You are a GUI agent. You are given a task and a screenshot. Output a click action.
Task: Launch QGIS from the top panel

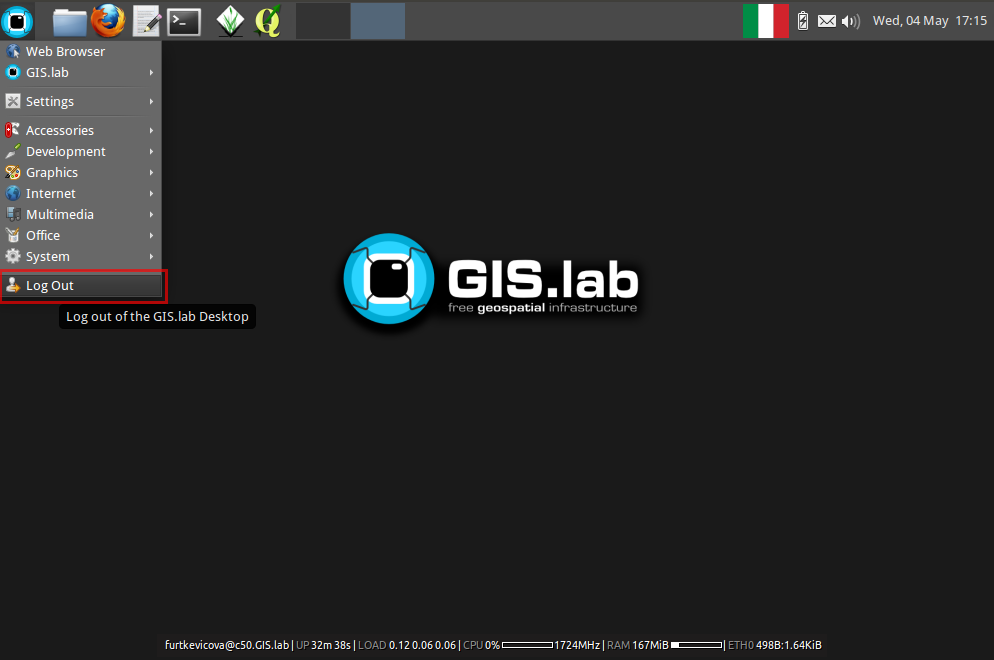[268, 21]
